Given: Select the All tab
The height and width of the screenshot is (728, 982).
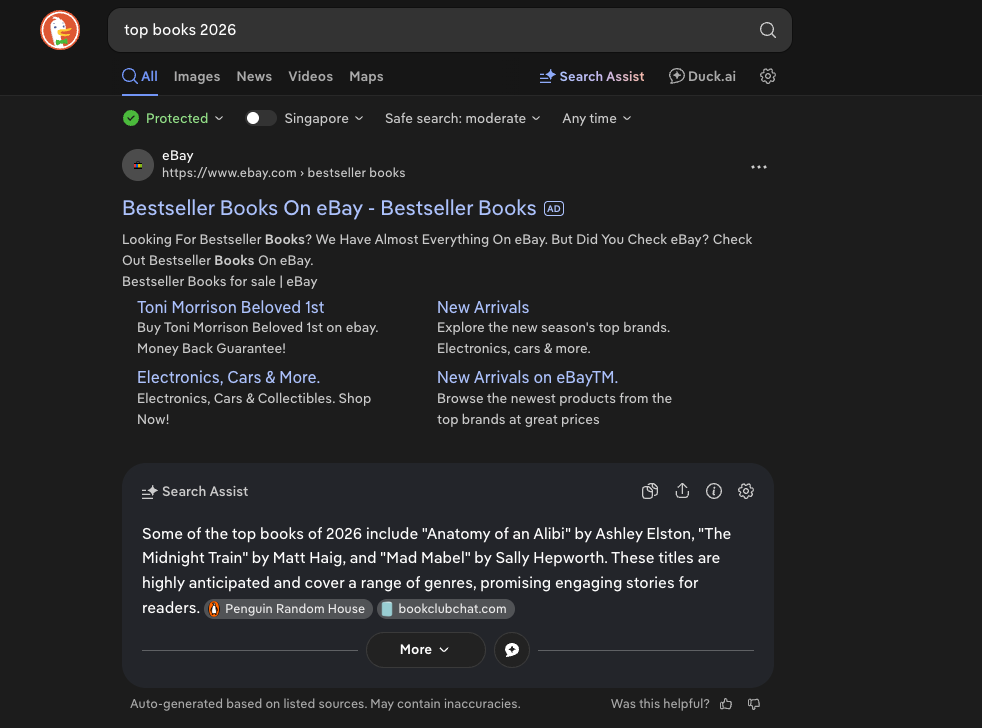Looking at the screenshot, I should click(140, 76).
